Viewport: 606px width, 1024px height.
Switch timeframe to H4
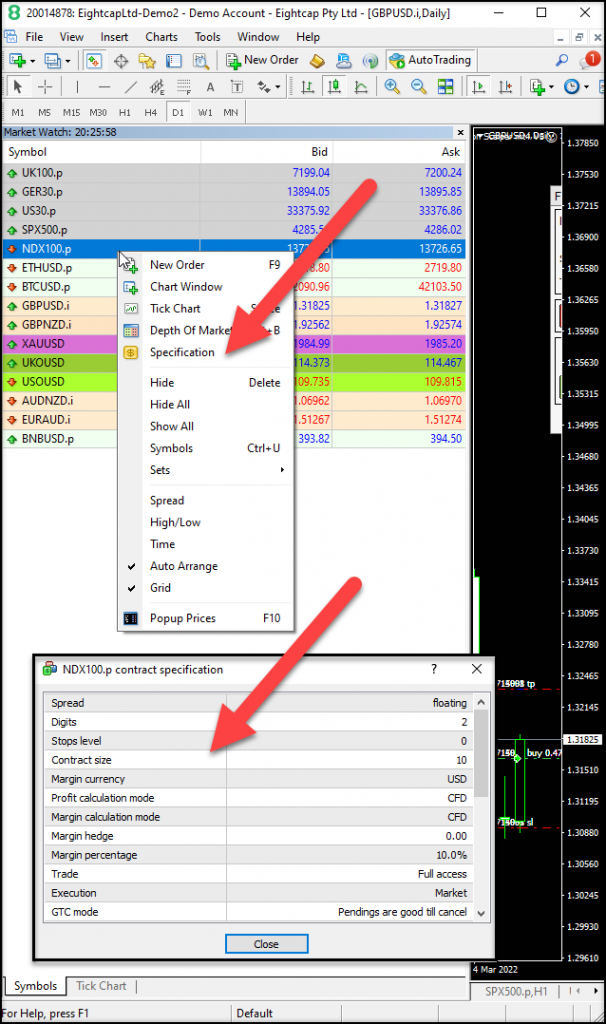(x=151, y=112)
